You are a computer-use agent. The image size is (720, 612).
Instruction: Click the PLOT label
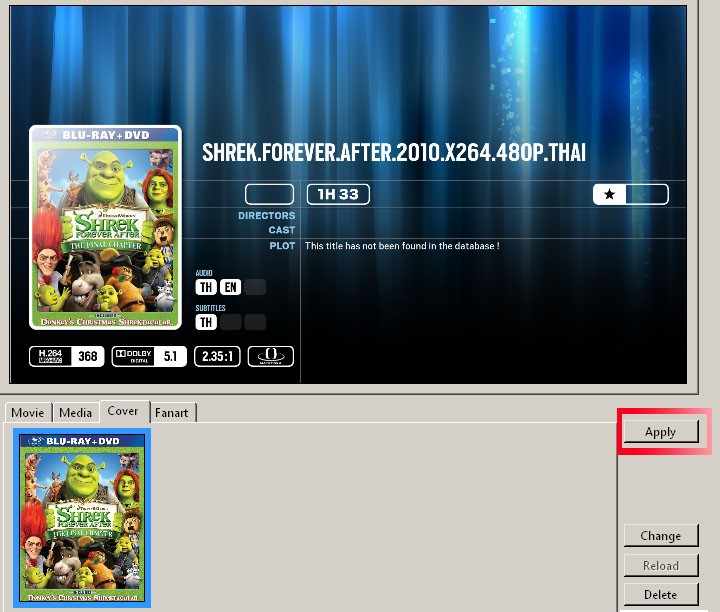click(282, 246)
